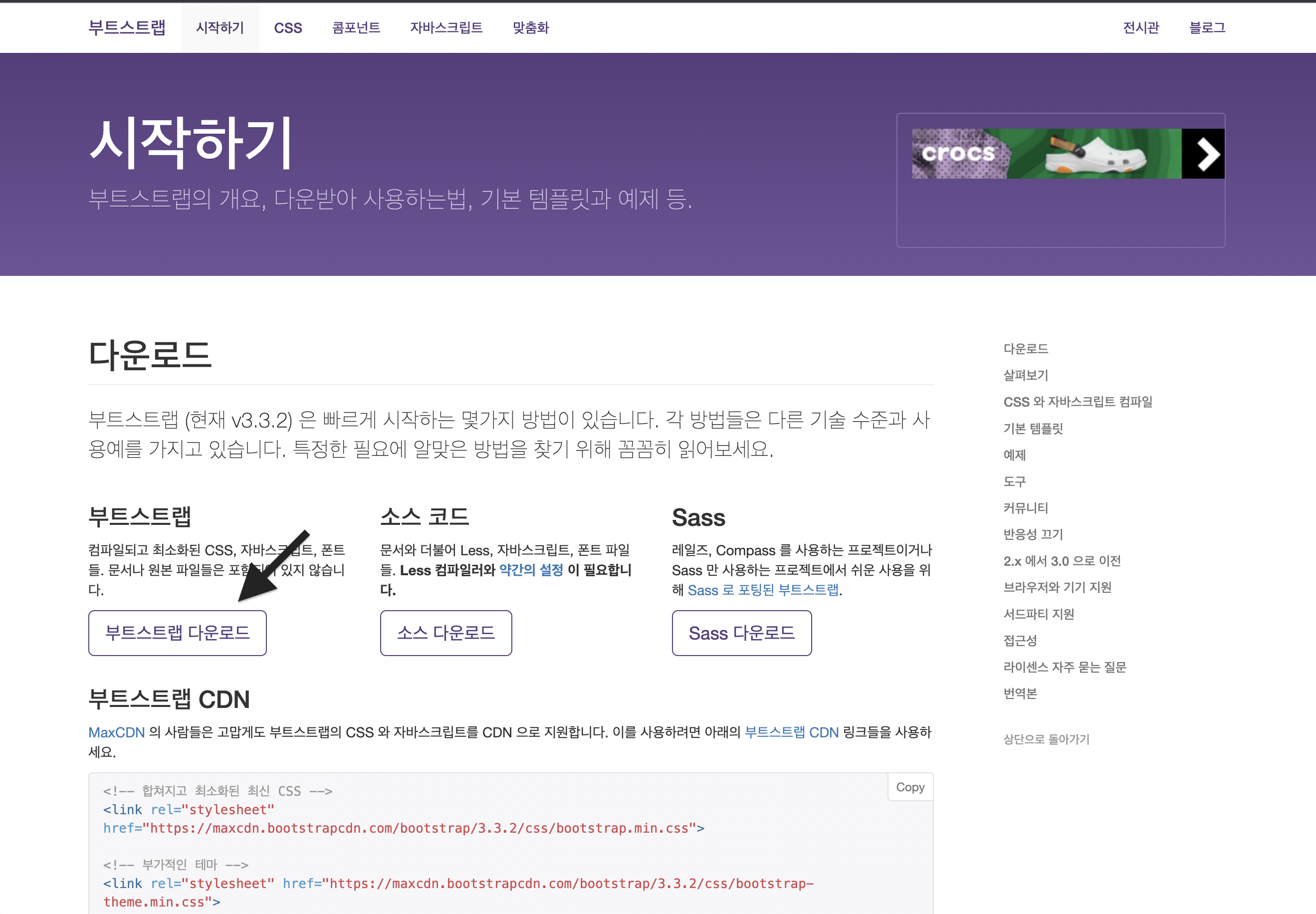Click the bootstrap.min.css href code line
Image resolution: width=1316 pixels, height=914 pixels.
click(404, 829)
